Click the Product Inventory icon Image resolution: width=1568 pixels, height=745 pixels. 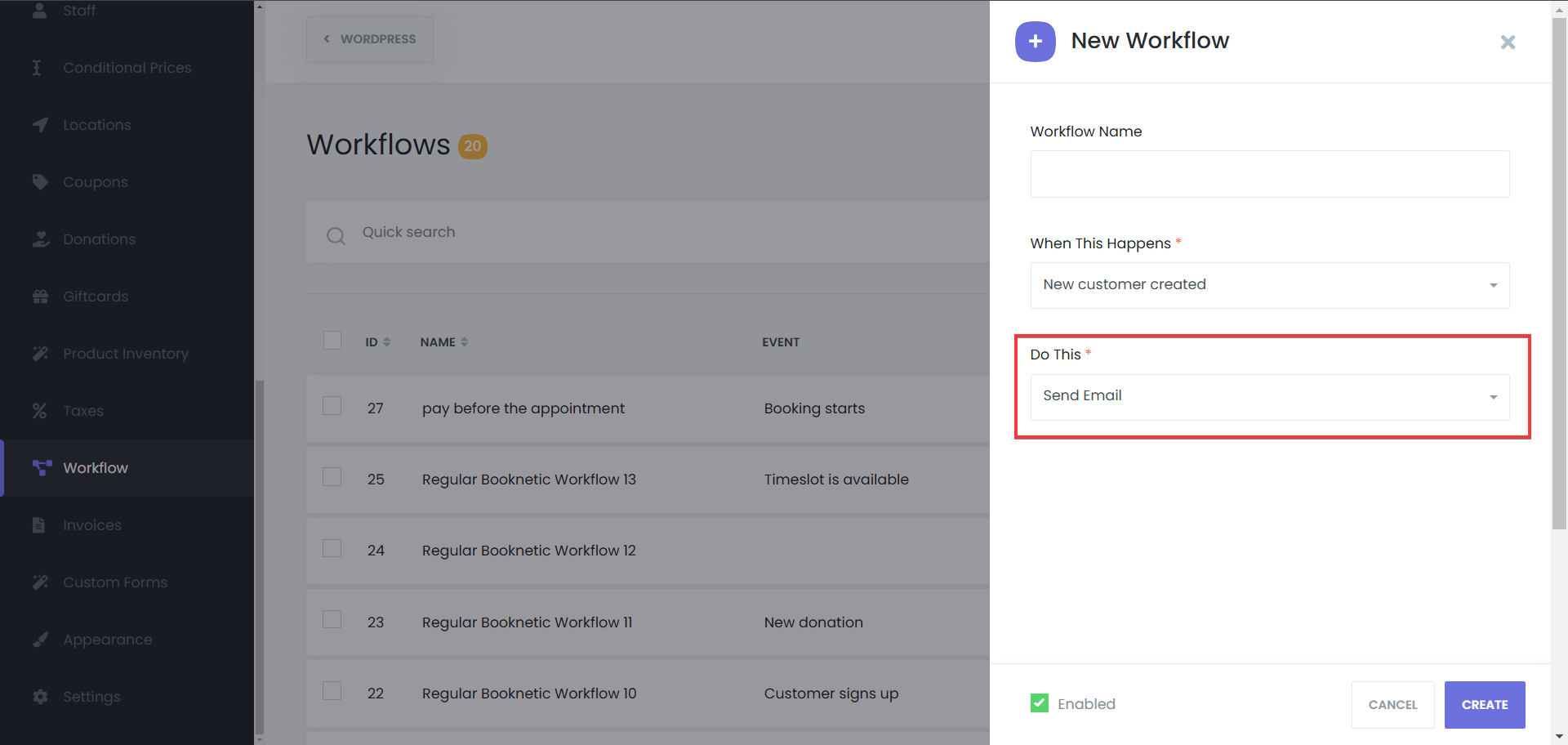coord(40,354)
